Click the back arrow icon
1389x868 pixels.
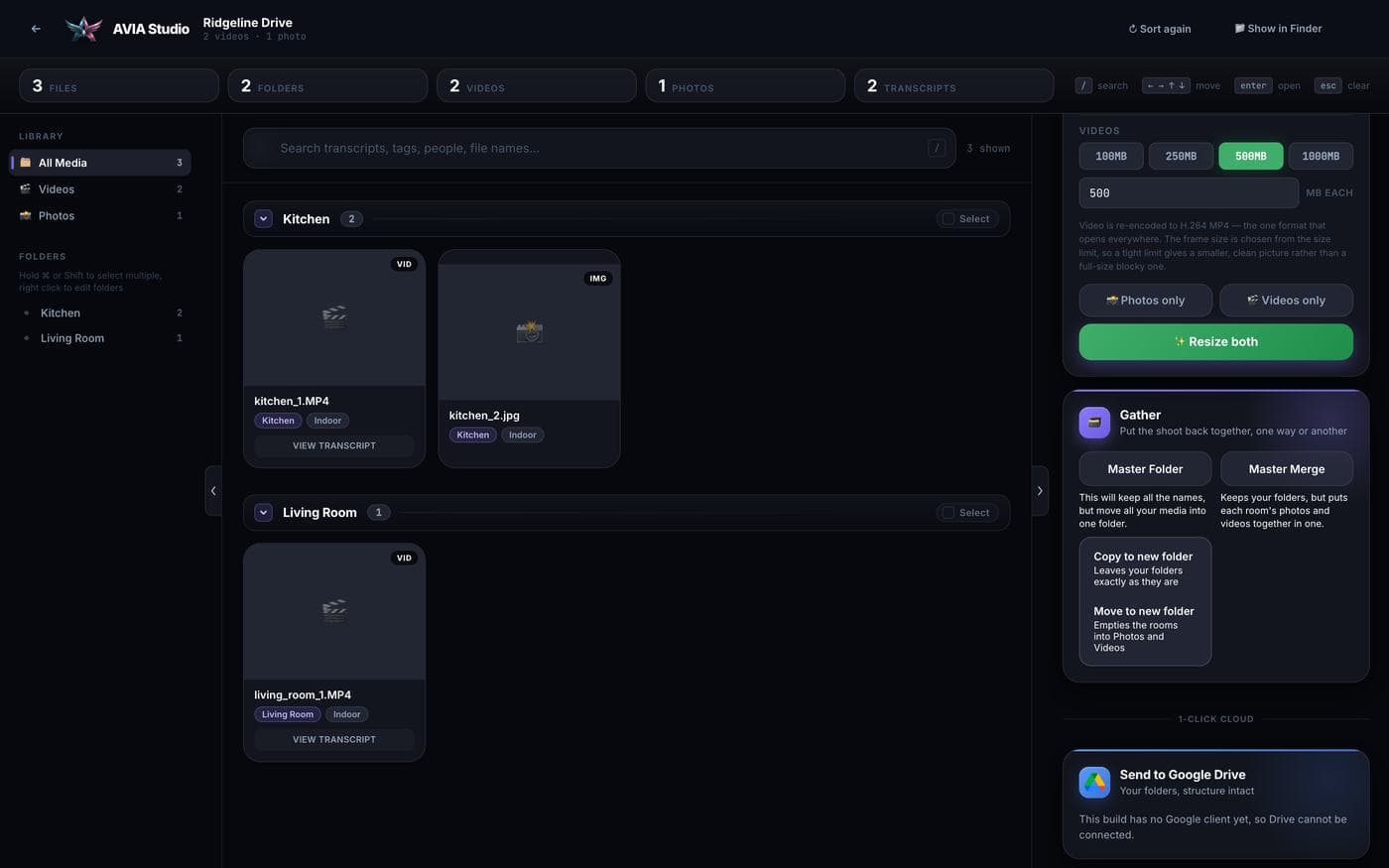tap(36, 29)
